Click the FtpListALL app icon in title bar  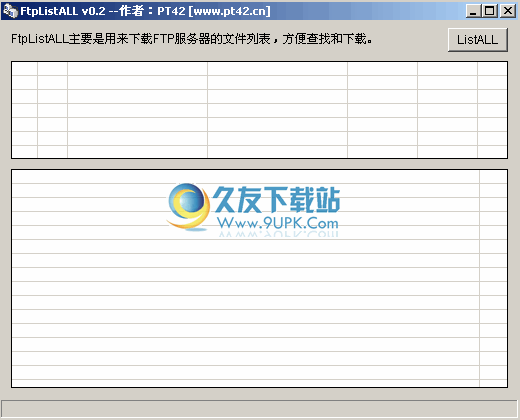click(x=10, y=11)
